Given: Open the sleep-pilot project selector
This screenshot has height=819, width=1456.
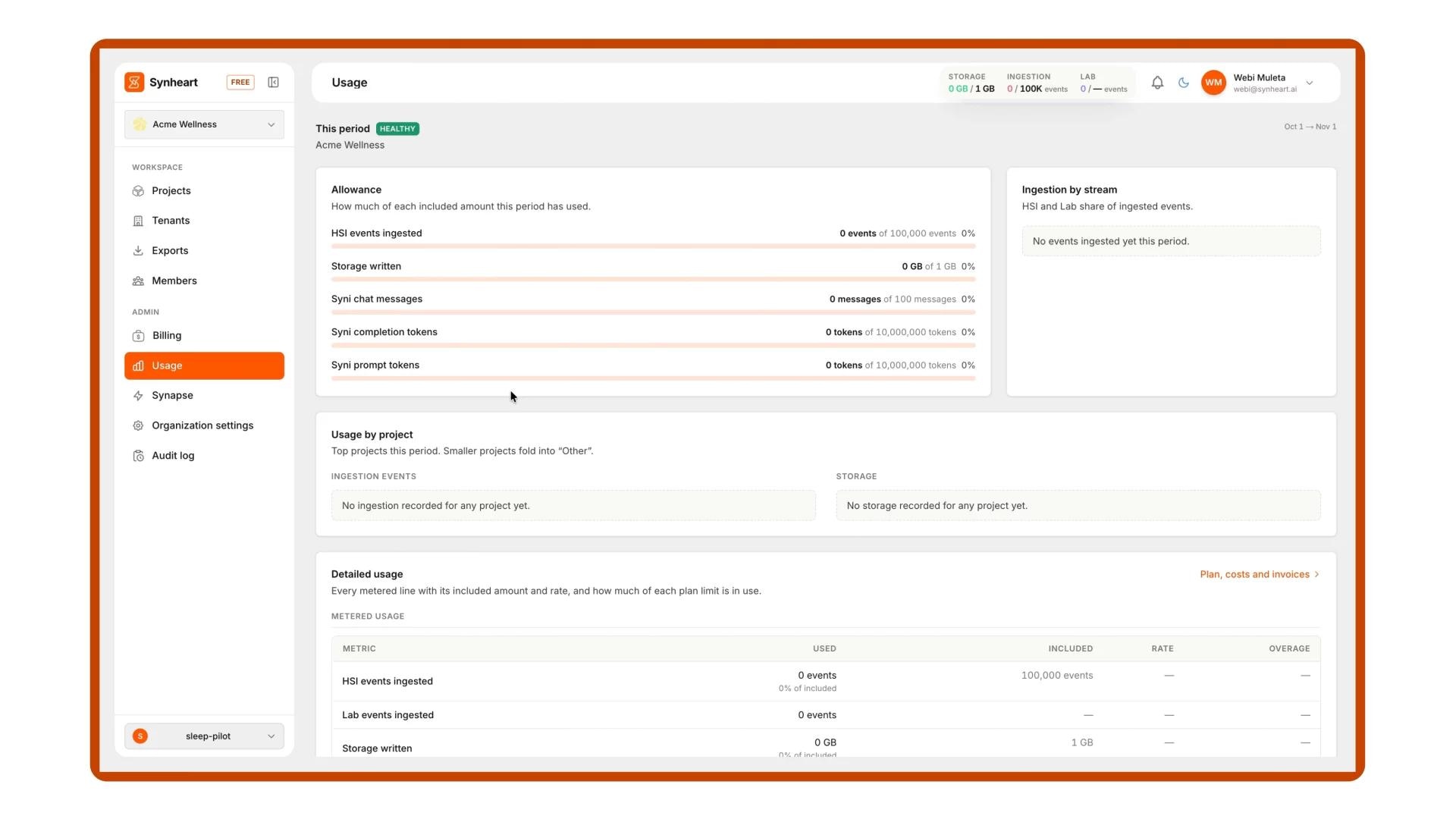Looking at the screenshot, I should pos(204,736).
